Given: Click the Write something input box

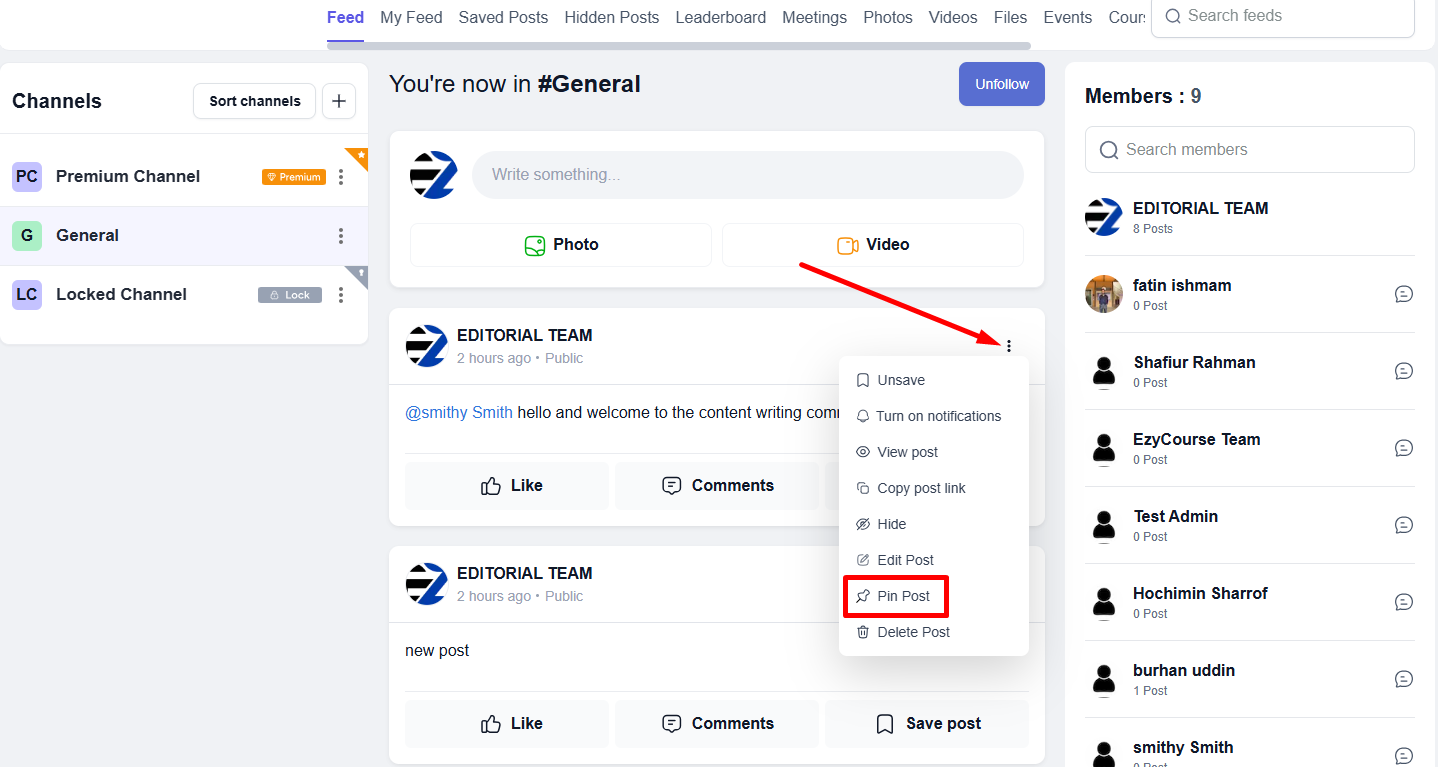Looking at the screenshot, I should pos(748,175).
